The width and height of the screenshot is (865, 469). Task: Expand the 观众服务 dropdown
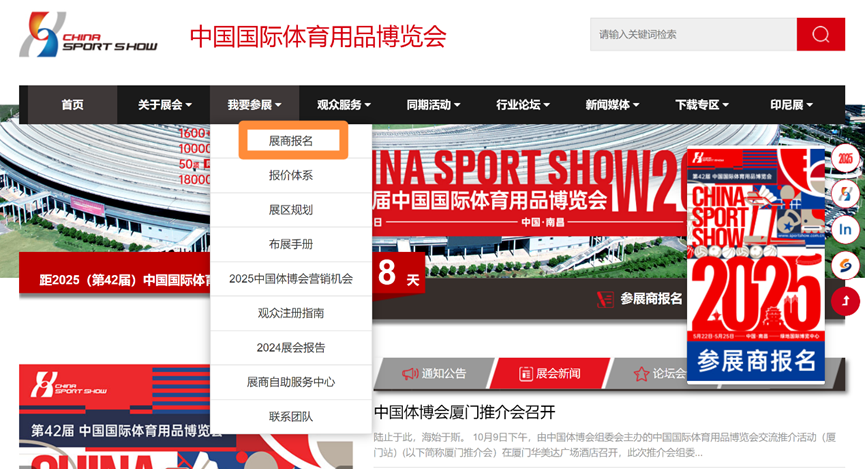[344, 104]
